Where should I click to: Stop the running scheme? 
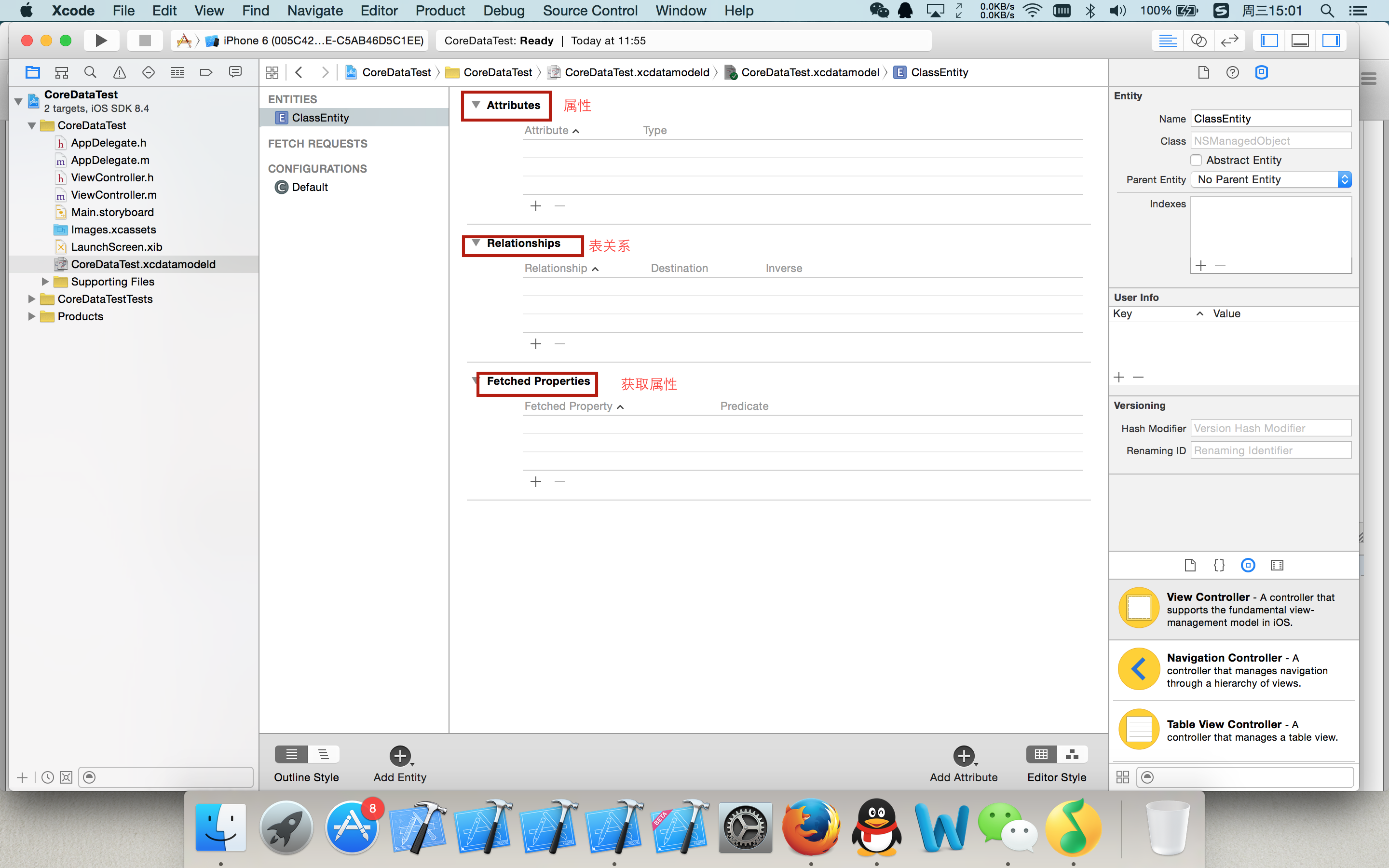point(145,40)
